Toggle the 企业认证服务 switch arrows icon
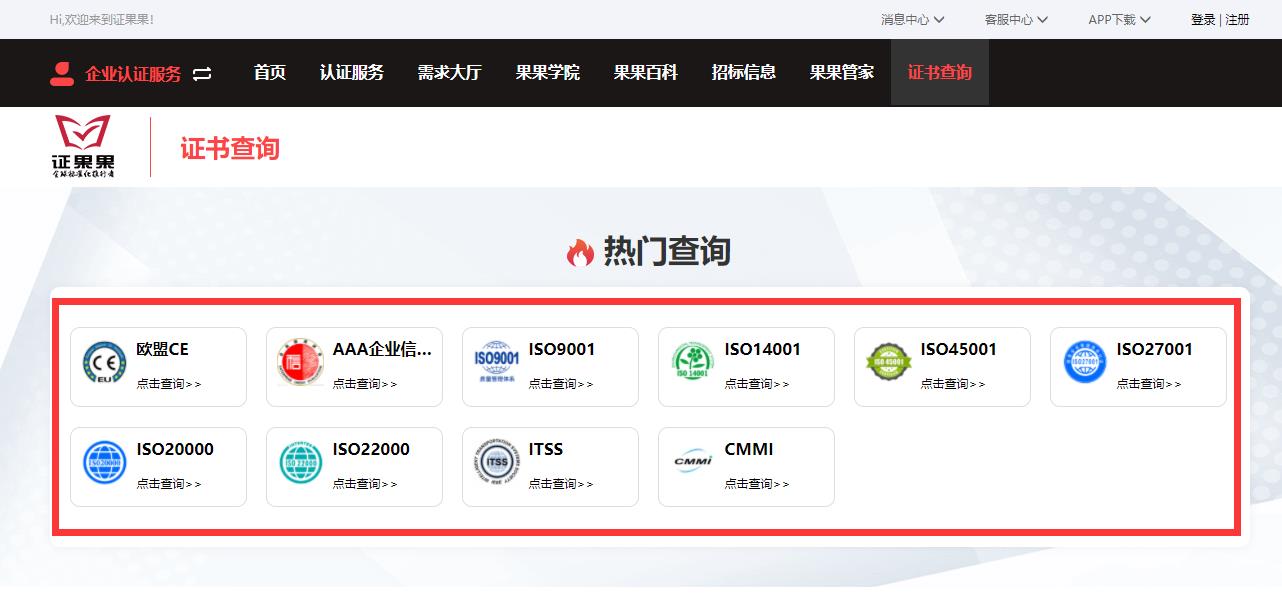Image resolution: width=1282 pixels, height=613 pixels. (202, 74)
